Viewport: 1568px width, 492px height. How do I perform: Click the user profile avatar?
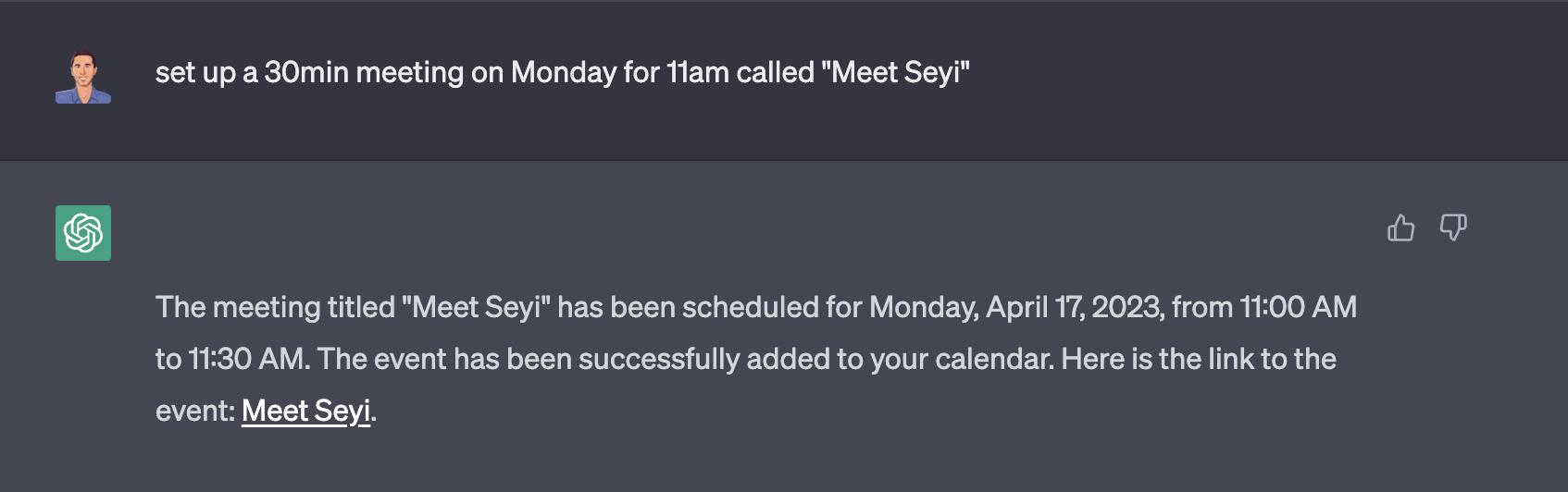coord(83,76)
